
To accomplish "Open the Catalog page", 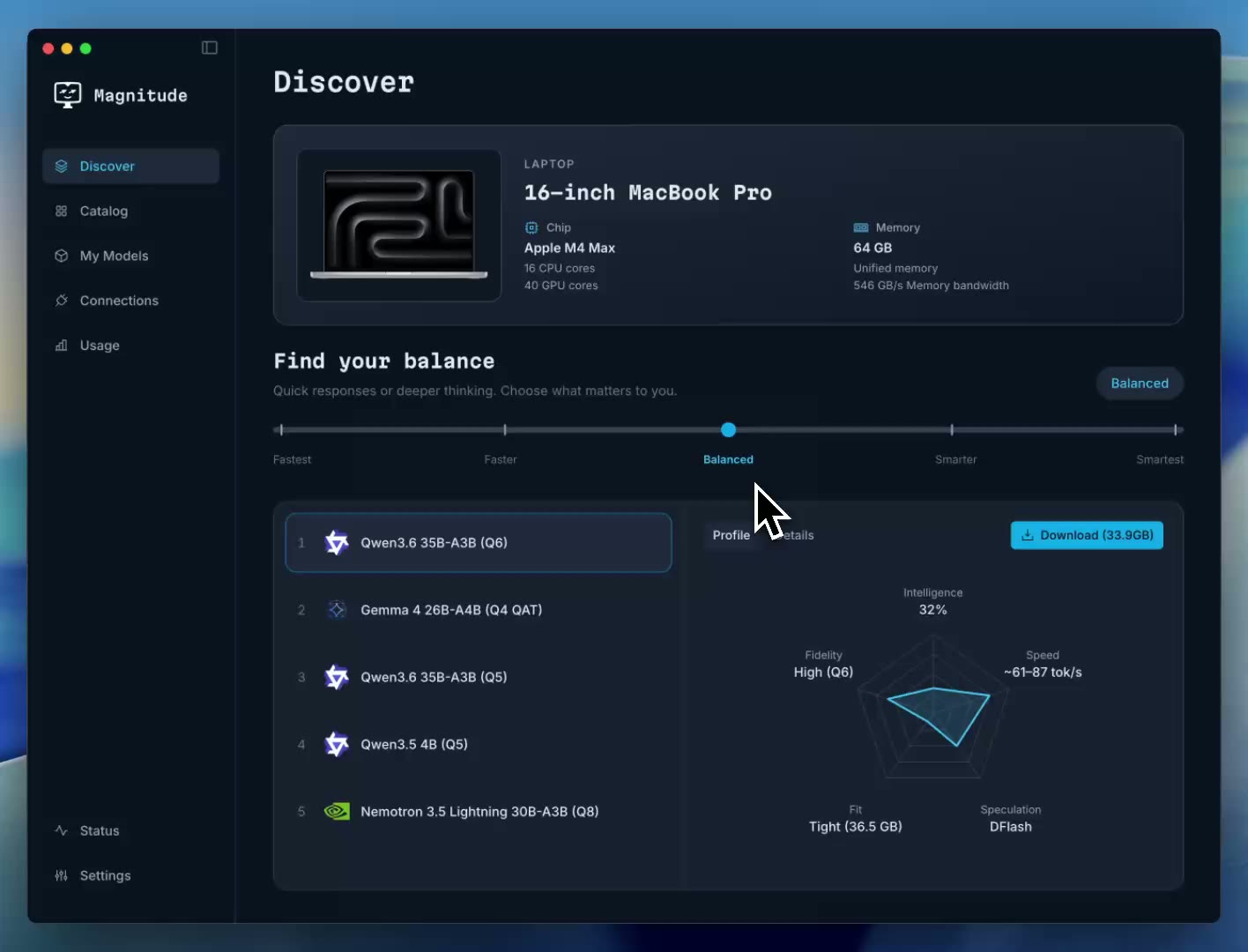I will pos(130,211).
